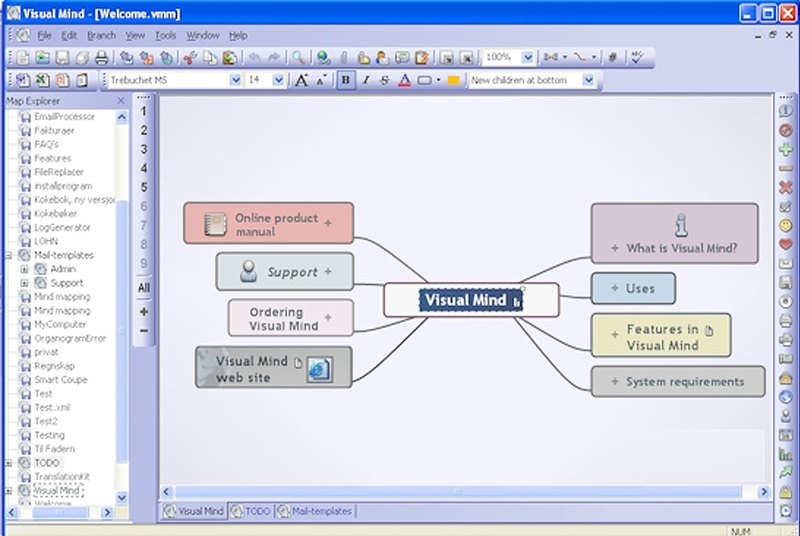Open the Branch menu
Screen dimensions: 800x536
point(102,35)
